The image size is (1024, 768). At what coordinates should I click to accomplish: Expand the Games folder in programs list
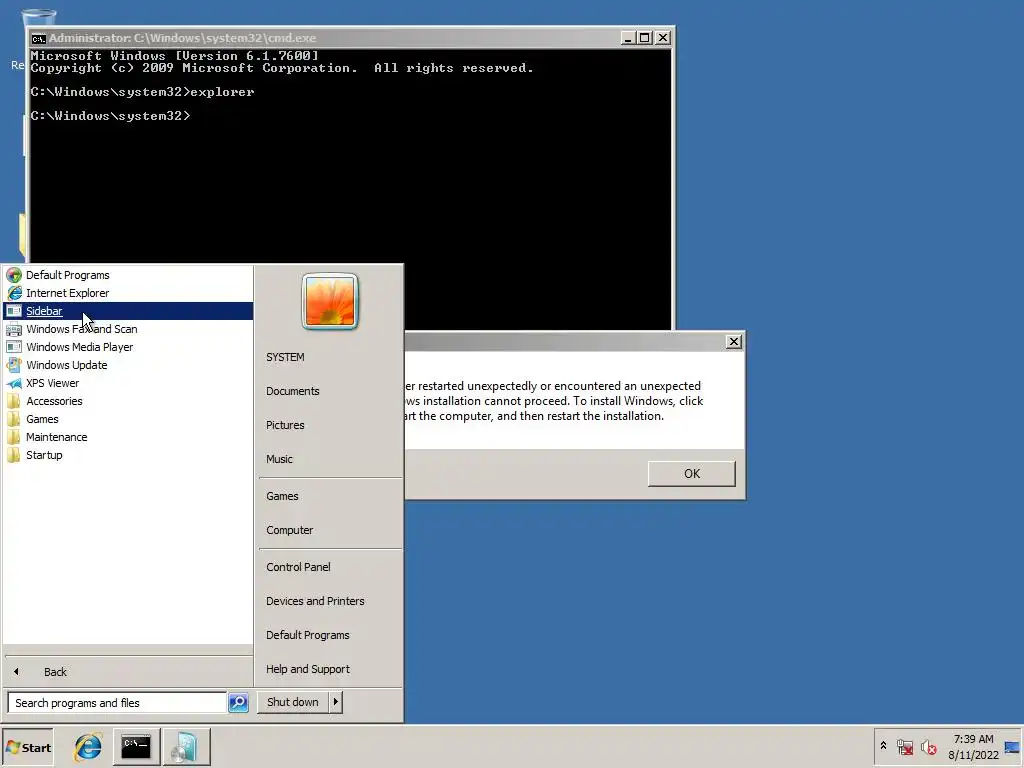128,419
